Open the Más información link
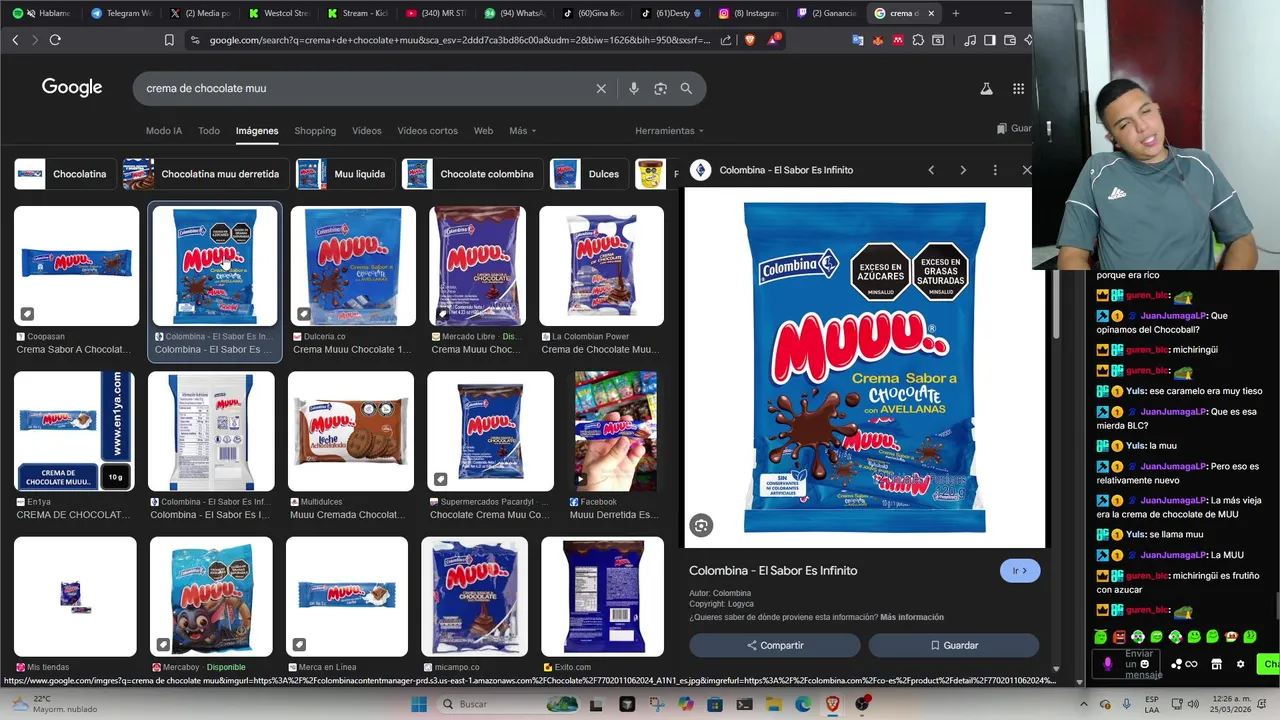This screenshot has width=1280, height=720. click(912, 617)
